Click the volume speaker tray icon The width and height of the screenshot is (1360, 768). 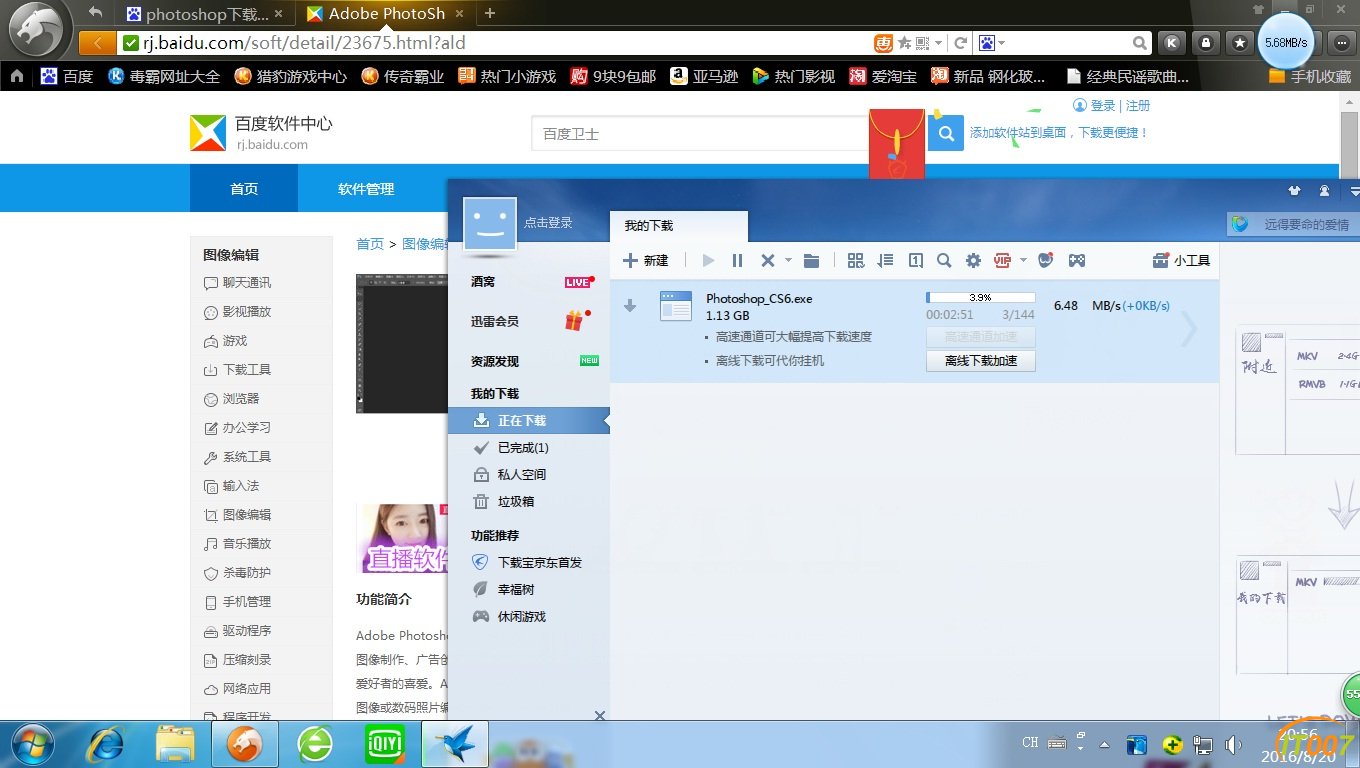(1232, 745)
